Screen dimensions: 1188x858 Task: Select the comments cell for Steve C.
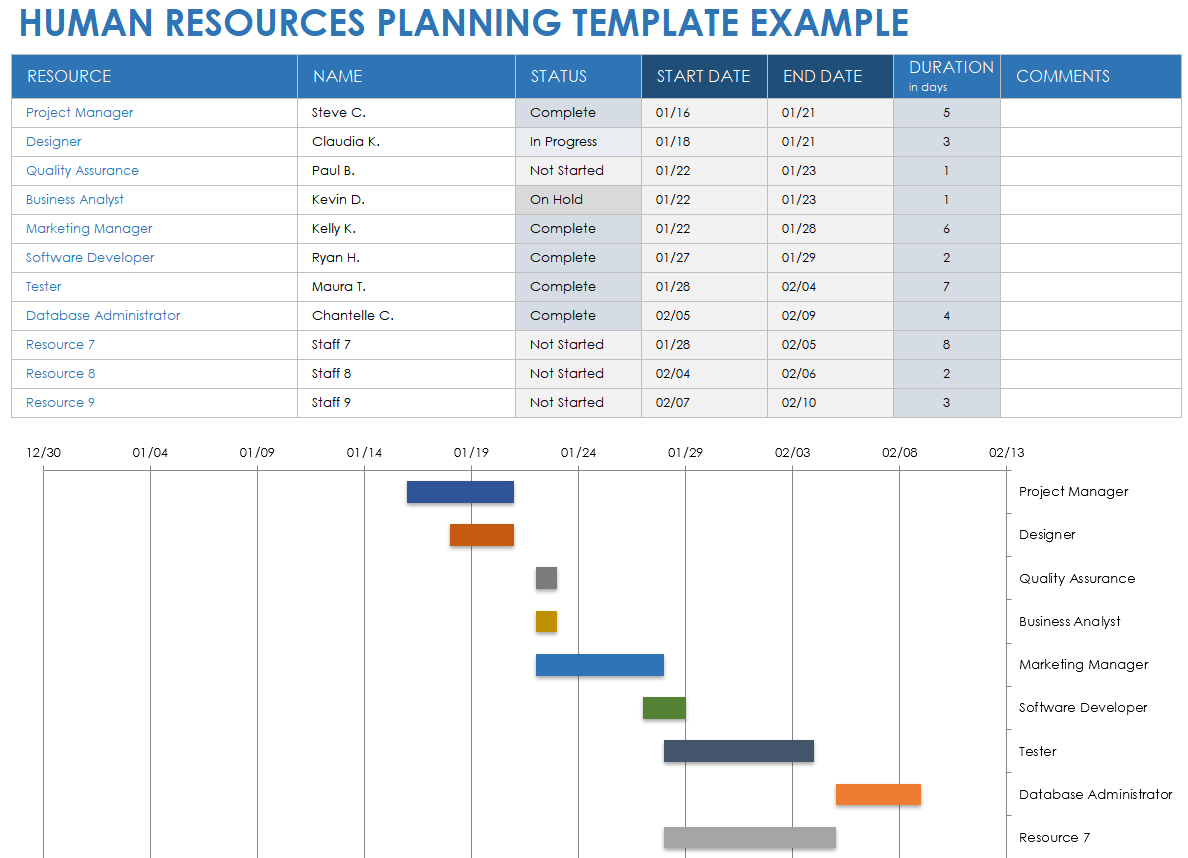click(1090, 113)
